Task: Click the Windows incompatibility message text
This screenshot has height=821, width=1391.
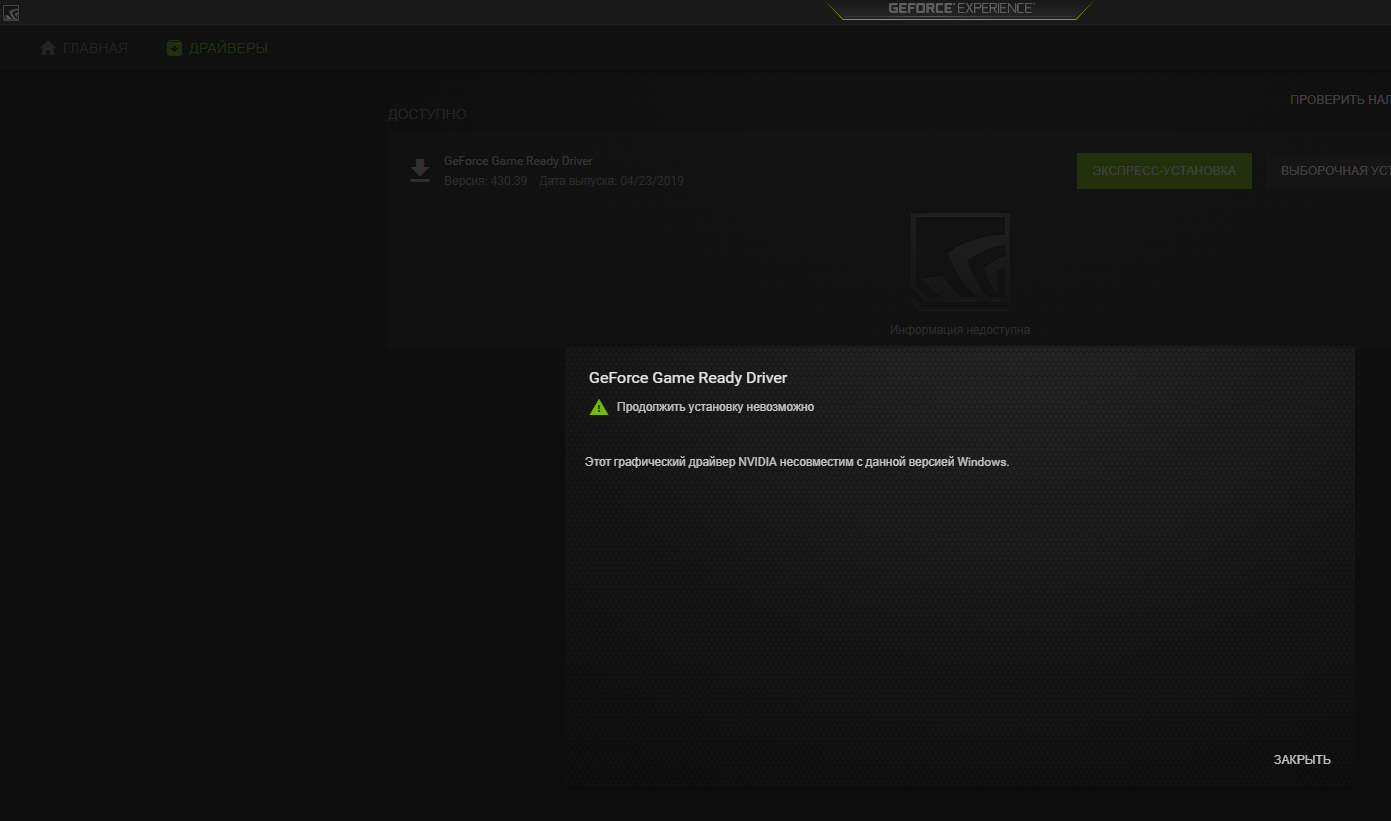Action: pyautogui.click(x=797, y=462)
